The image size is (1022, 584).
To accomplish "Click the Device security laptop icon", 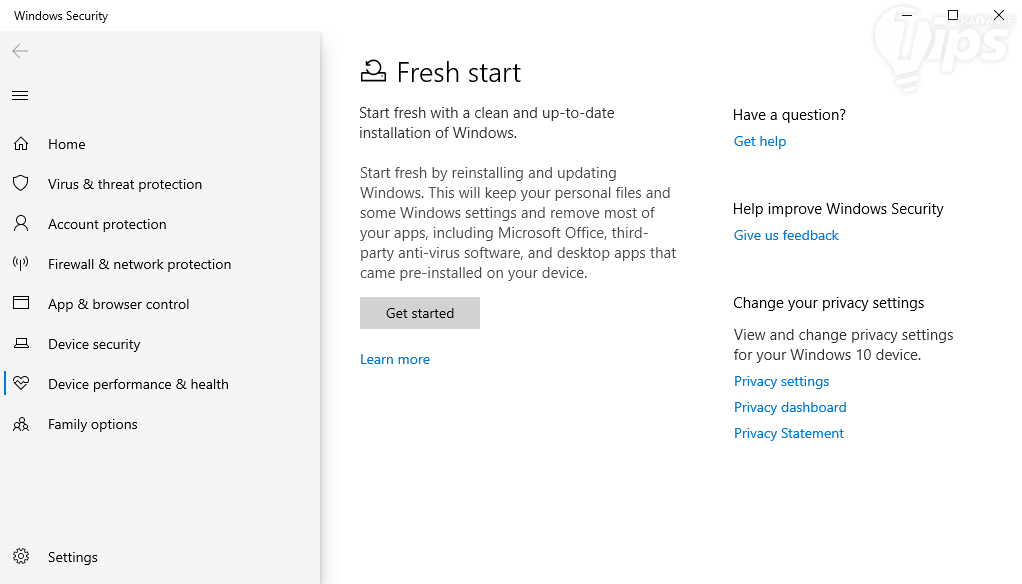I will click(20, 344).
